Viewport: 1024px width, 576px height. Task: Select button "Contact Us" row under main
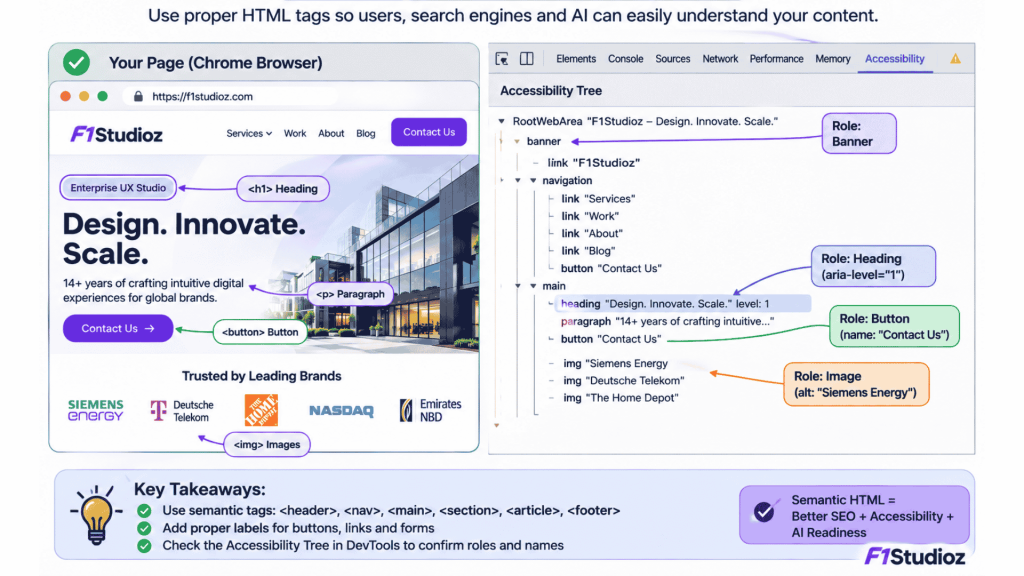click(611, 339)
